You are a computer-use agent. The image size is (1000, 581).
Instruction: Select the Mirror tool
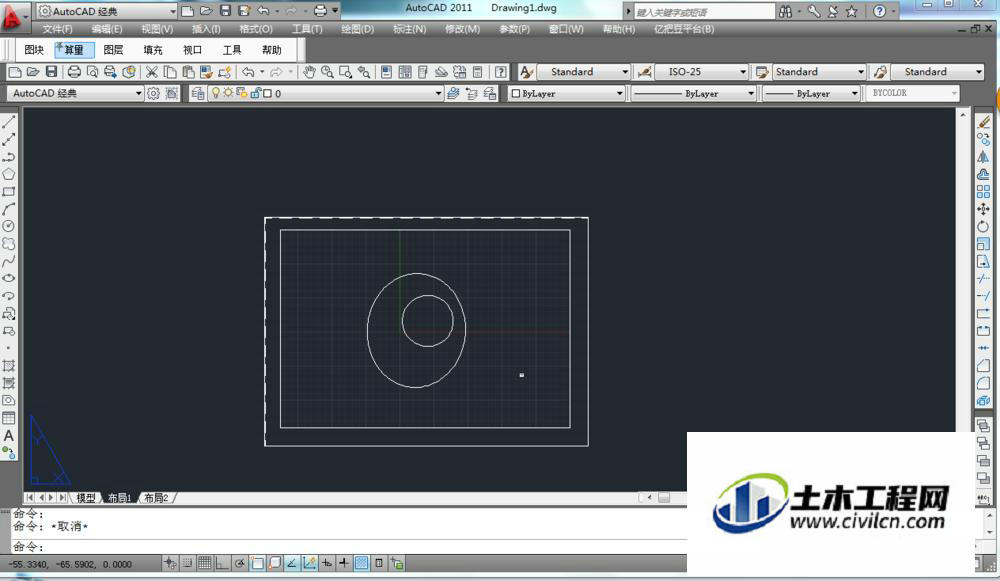tap(983, 157)
